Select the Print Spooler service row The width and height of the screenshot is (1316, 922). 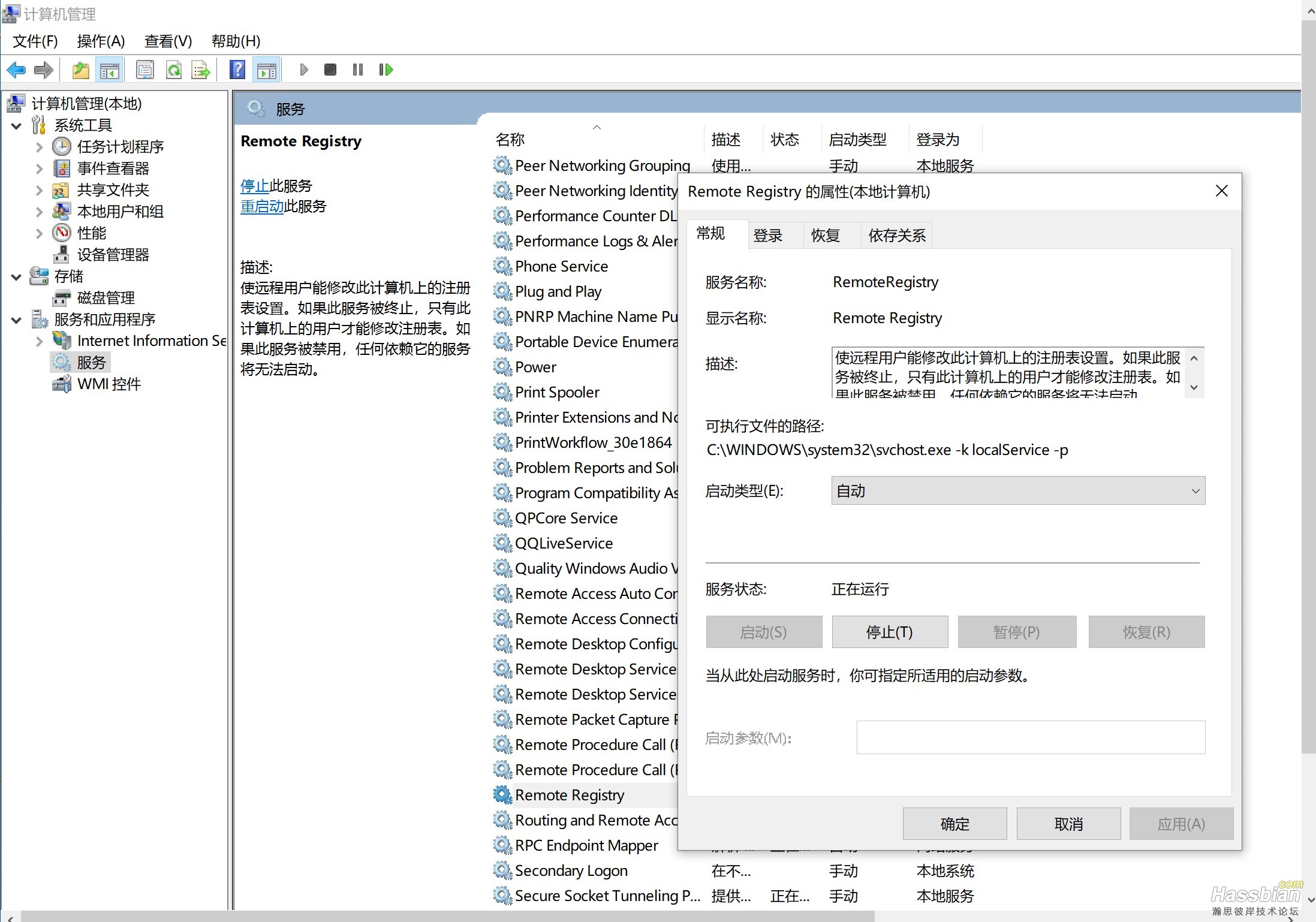[x=556, y=392]
